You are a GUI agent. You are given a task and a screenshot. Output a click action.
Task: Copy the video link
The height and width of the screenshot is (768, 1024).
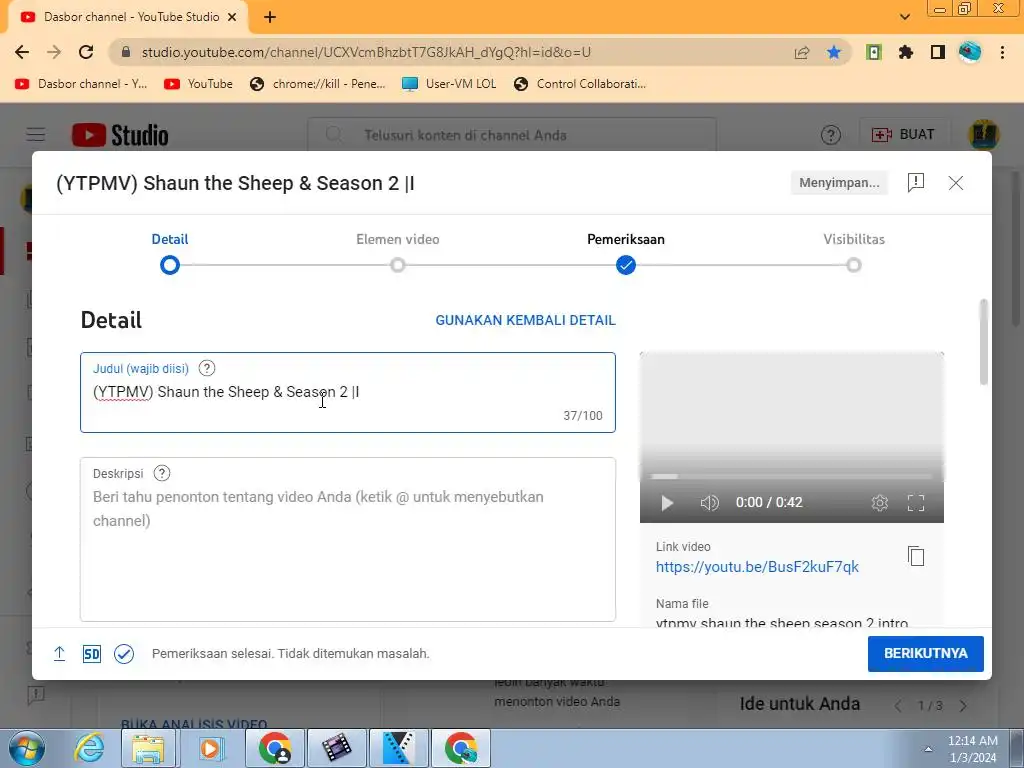(916, 556)
